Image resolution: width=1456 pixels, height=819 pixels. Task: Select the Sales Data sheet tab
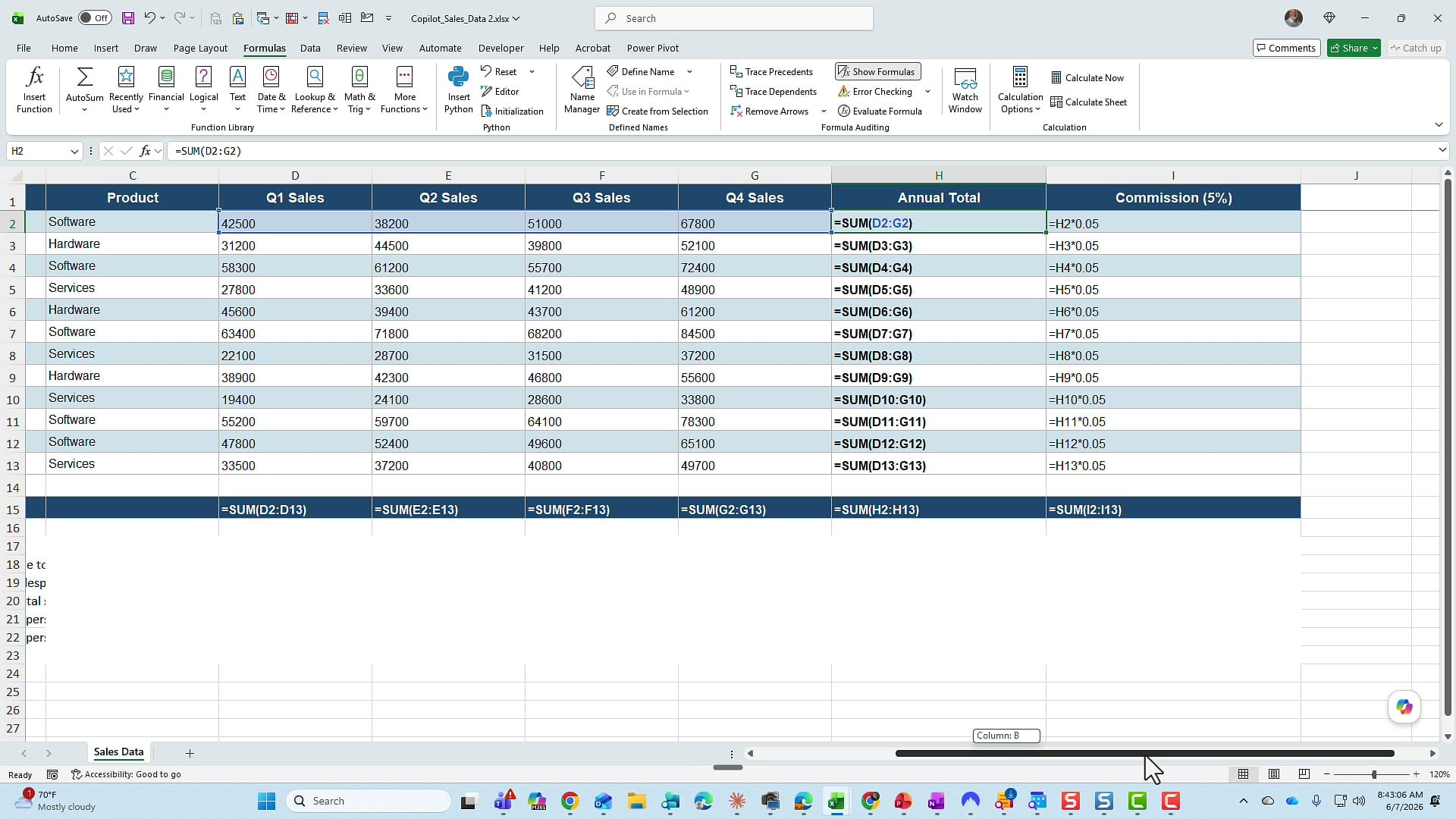[x=118, y=752]
